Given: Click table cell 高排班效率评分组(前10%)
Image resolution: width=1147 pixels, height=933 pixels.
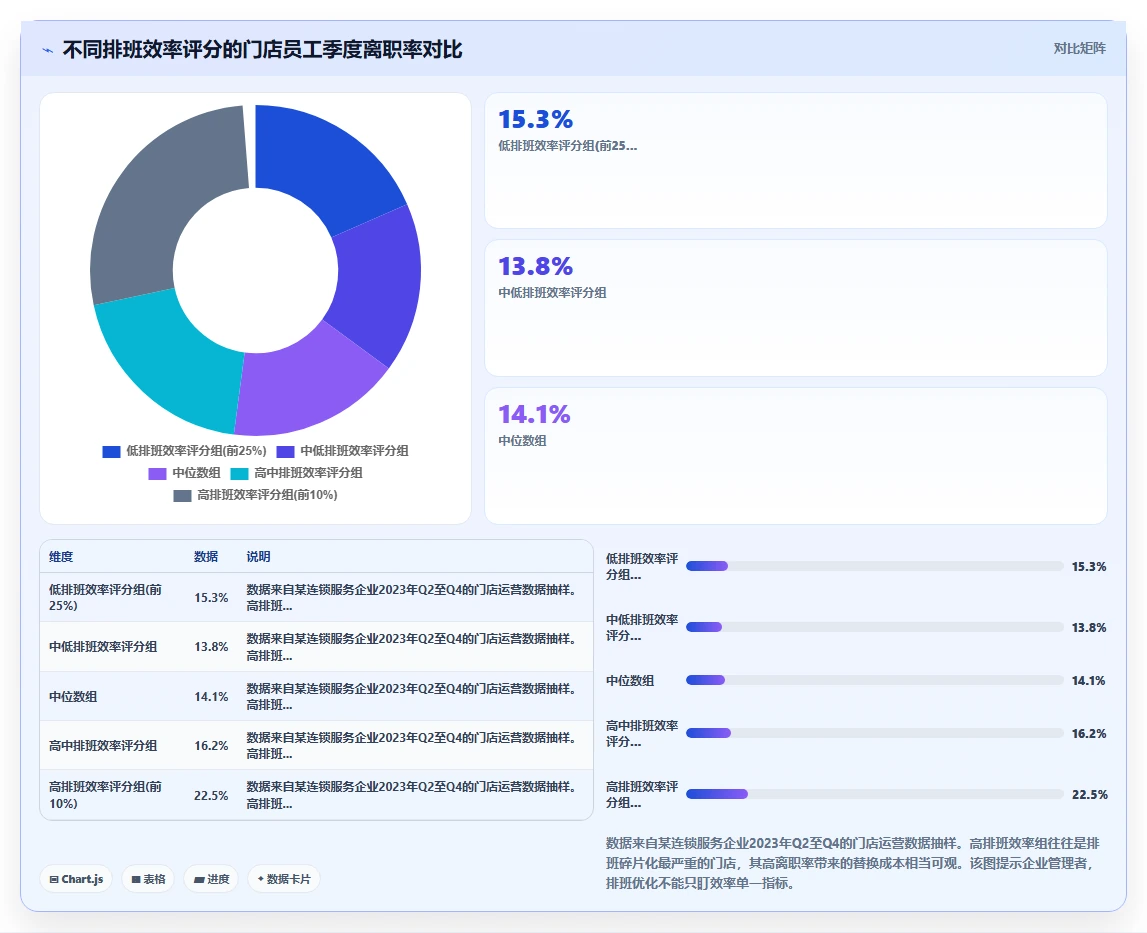Looking at the screenshot, I should pyautogui.click(x=112, y=795).
